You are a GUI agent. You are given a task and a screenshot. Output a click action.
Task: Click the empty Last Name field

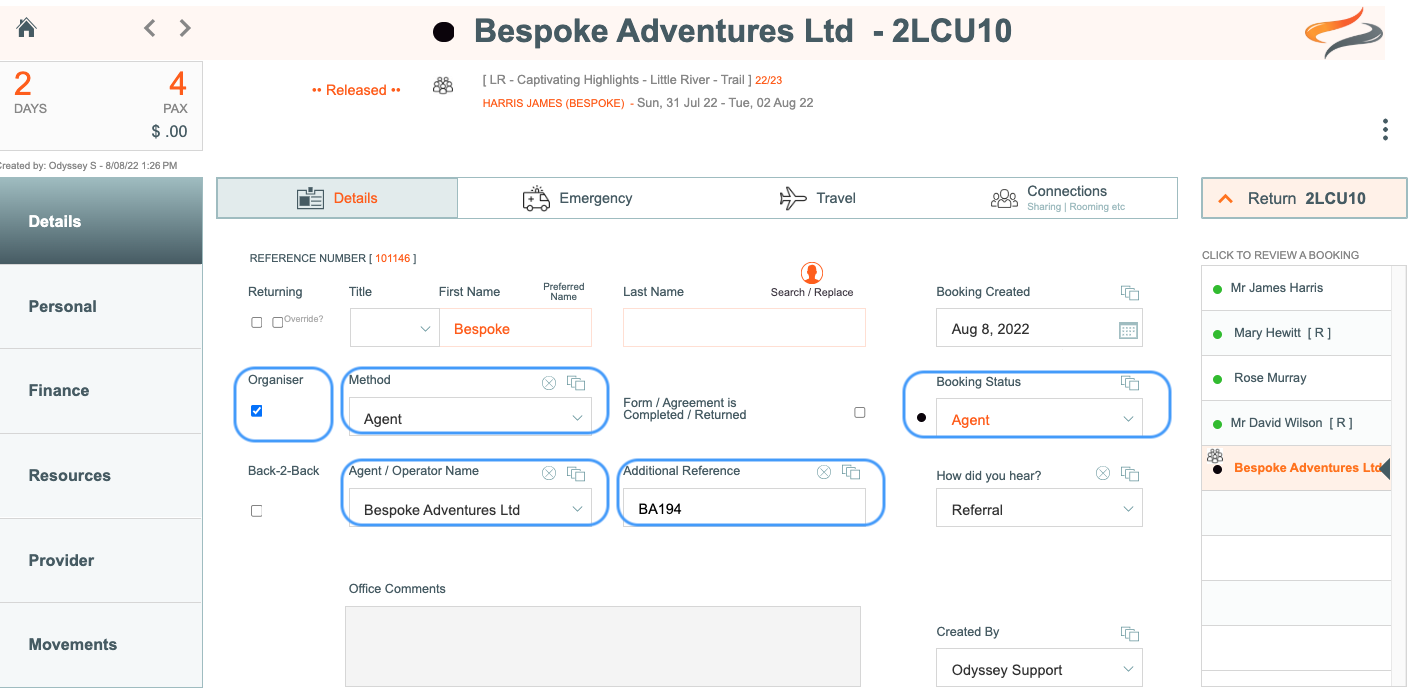pos(744,328)
